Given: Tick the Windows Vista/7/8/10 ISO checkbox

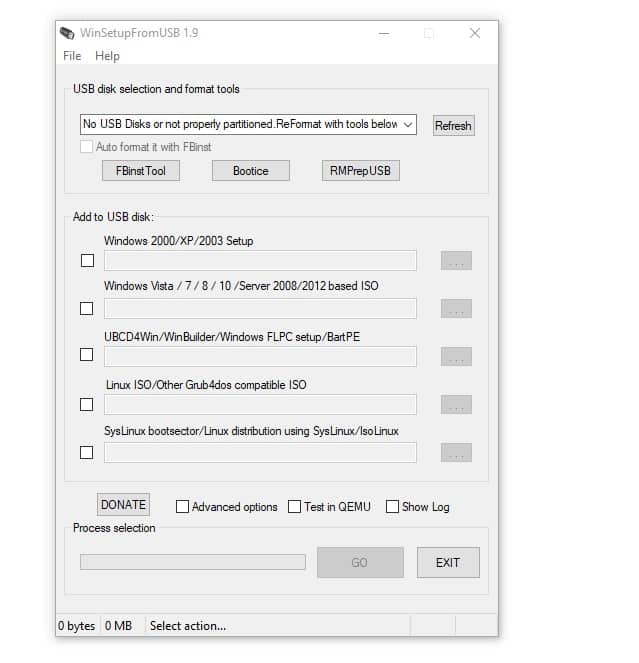Looking at the screenshot, I should pos(87,309).
